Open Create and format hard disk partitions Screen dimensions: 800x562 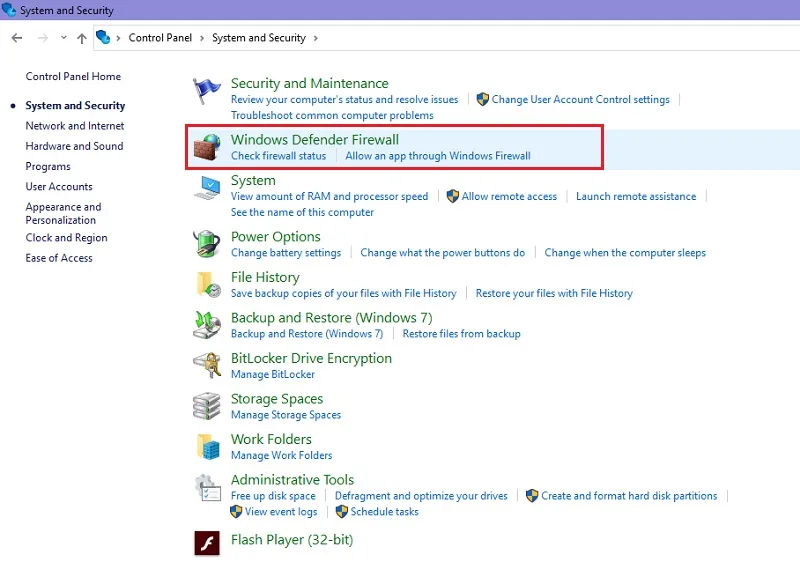[x=629, y=496]
